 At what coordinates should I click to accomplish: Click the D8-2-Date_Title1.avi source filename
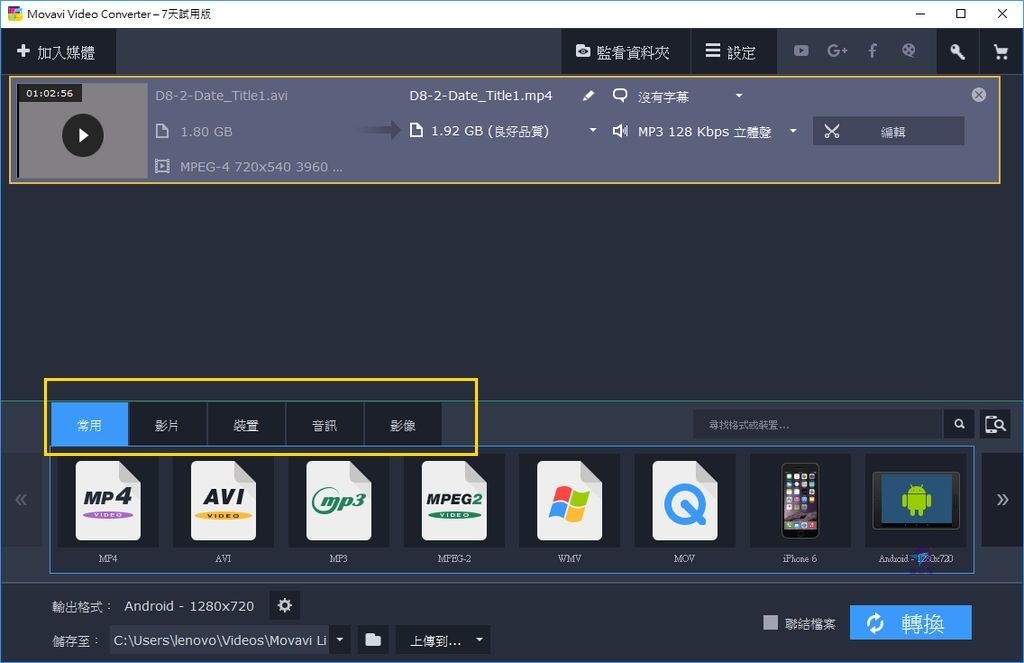221,95
